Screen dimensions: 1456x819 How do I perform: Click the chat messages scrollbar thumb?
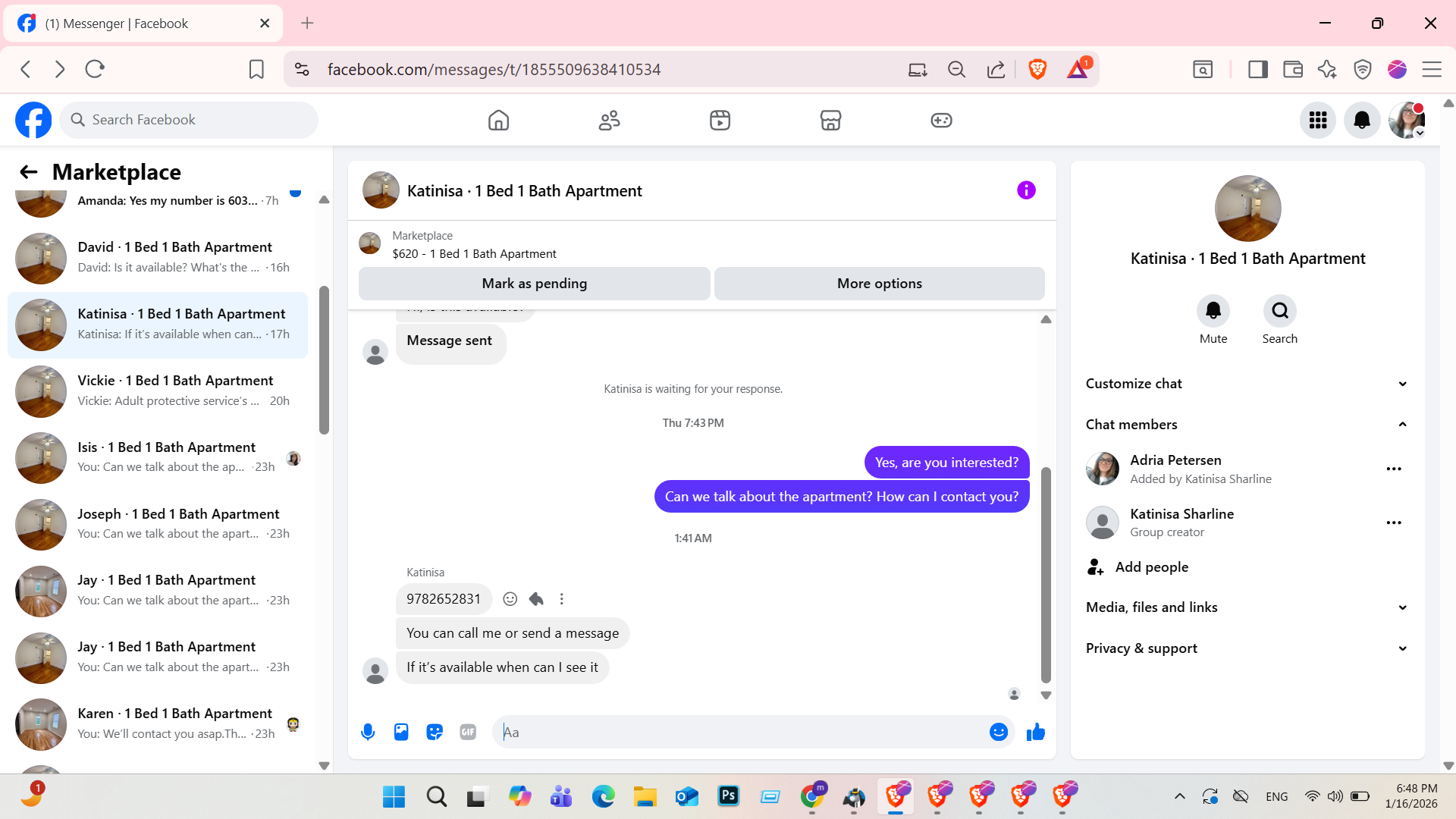click(x=1046, y=574)
